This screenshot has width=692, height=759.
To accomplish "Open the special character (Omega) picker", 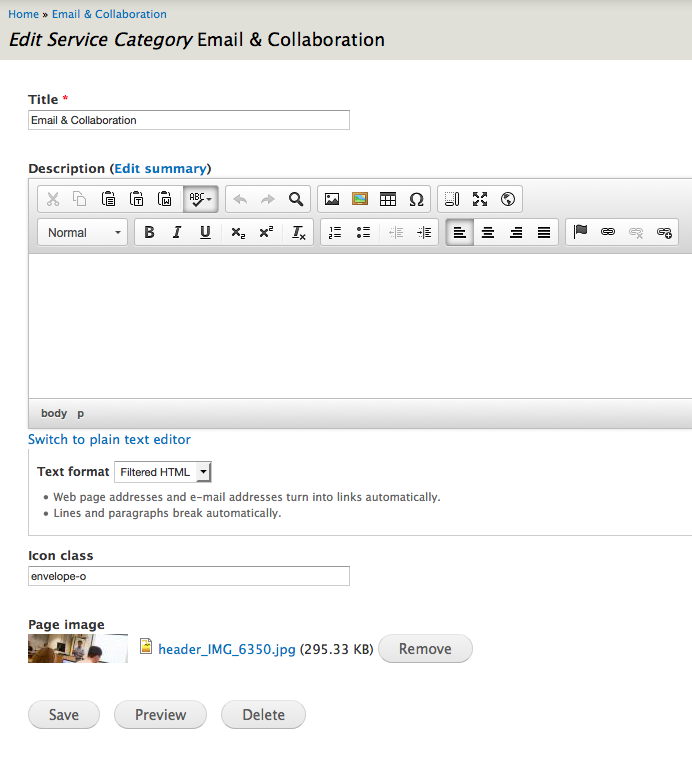I will click(x=416, y=199).
